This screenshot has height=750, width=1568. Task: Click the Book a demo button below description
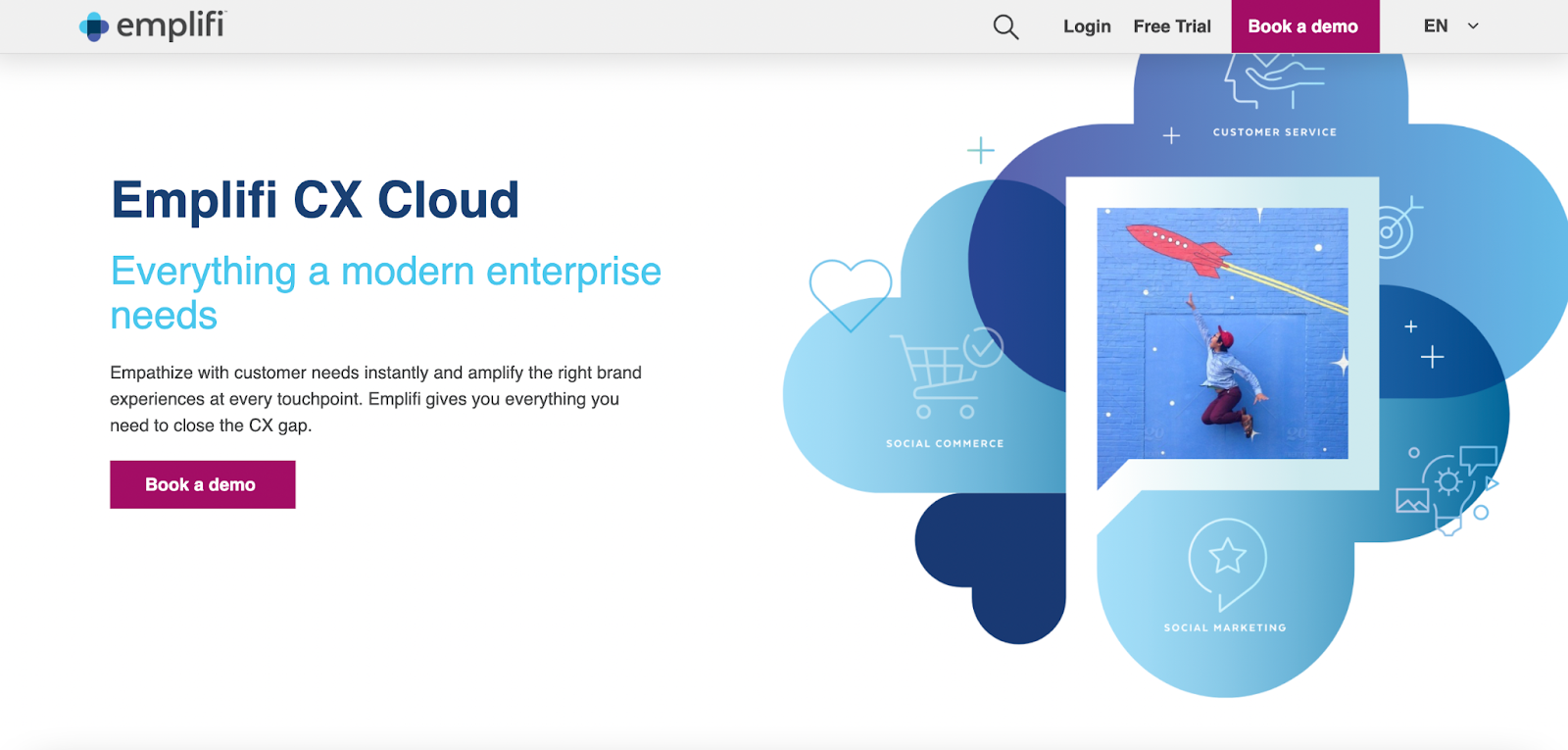coord(202,484)
